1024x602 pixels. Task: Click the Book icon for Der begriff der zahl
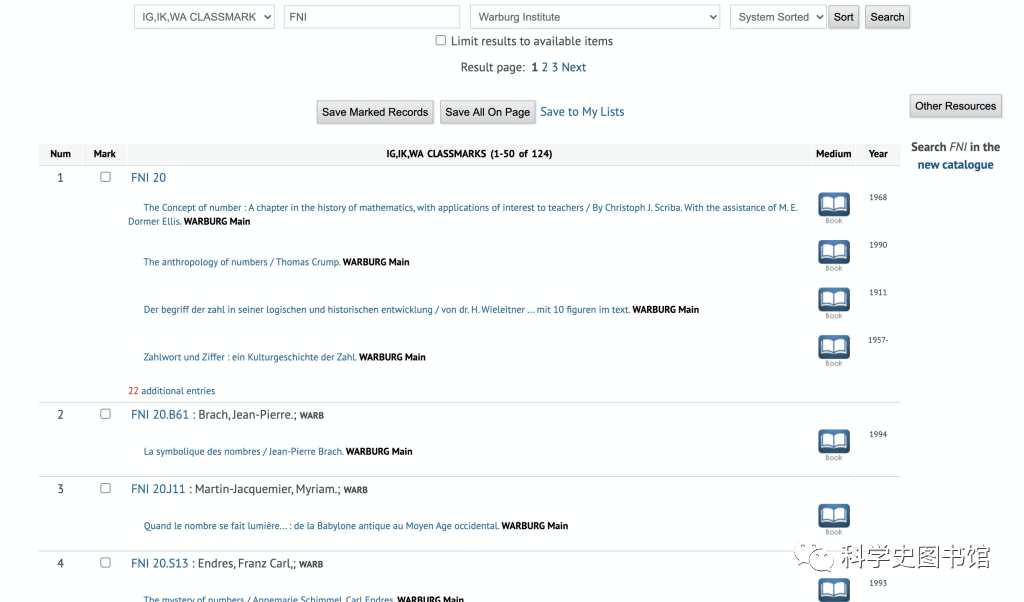(834, 300)
